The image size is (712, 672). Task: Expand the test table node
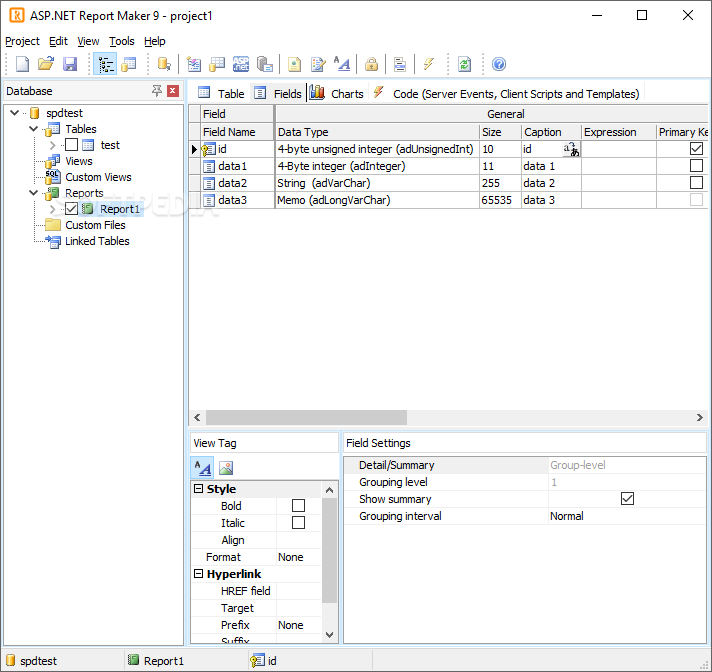(52, 145)
